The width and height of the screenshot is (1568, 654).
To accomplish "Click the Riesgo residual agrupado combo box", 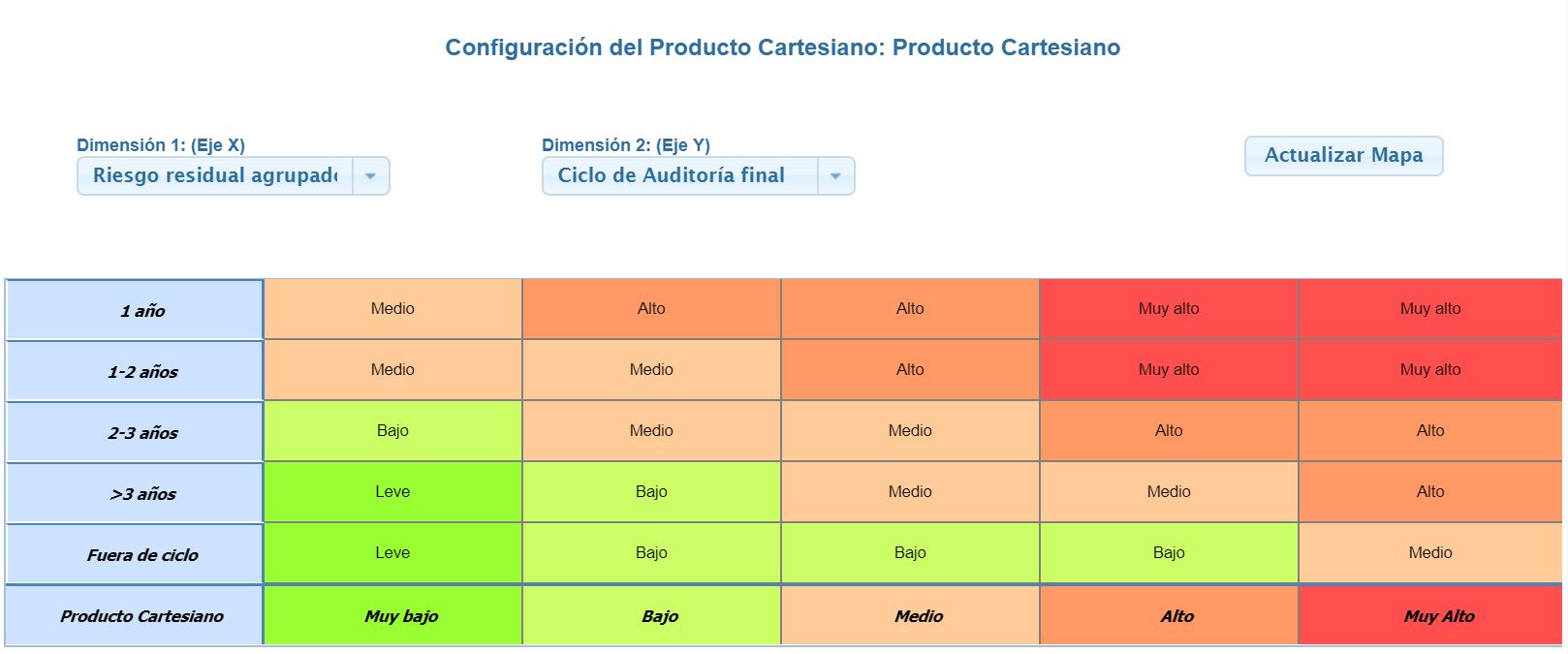I will (215, 176).
